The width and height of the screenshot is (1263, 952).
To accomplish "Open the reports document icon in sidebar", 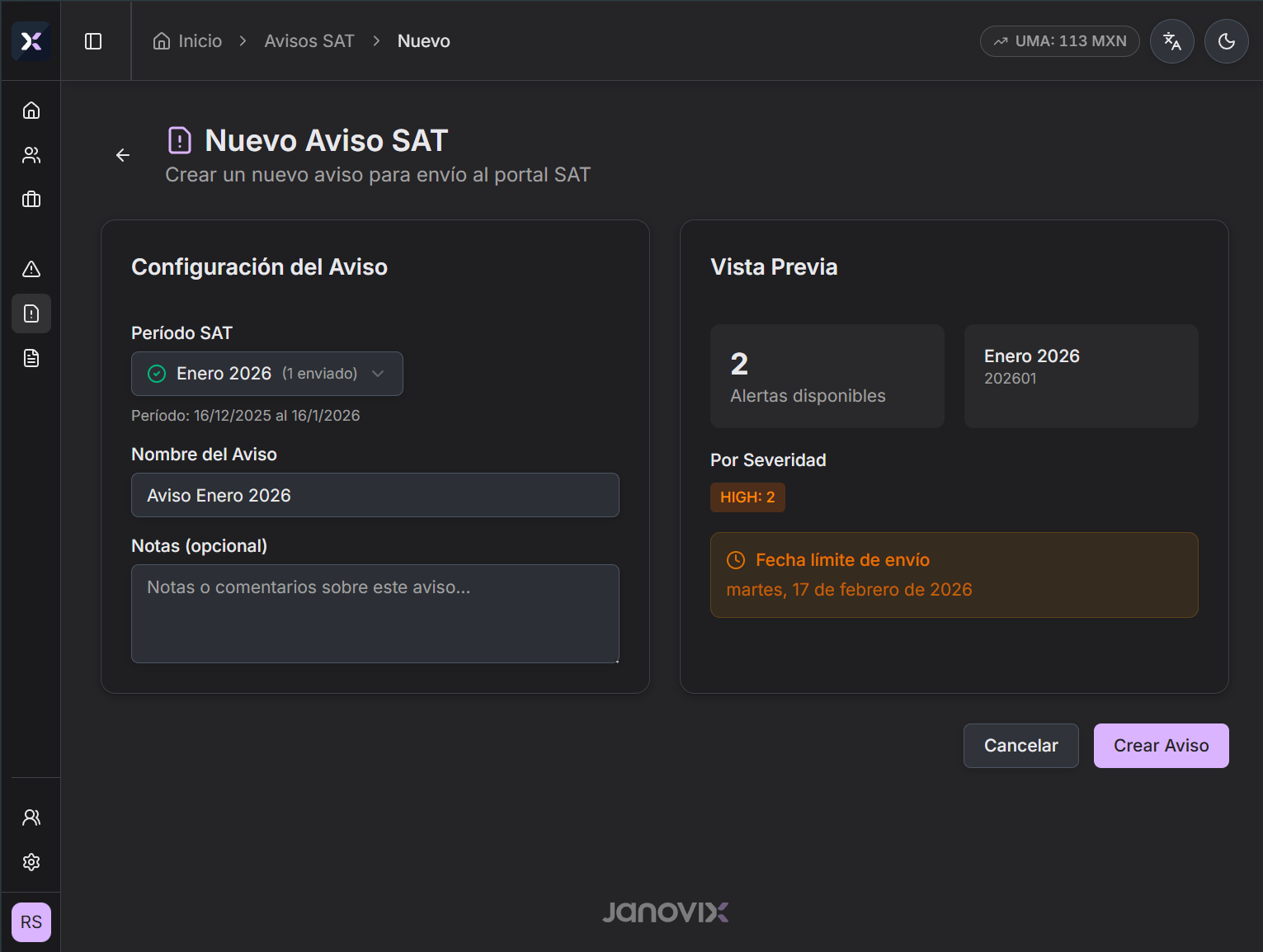I will [31, 357].
